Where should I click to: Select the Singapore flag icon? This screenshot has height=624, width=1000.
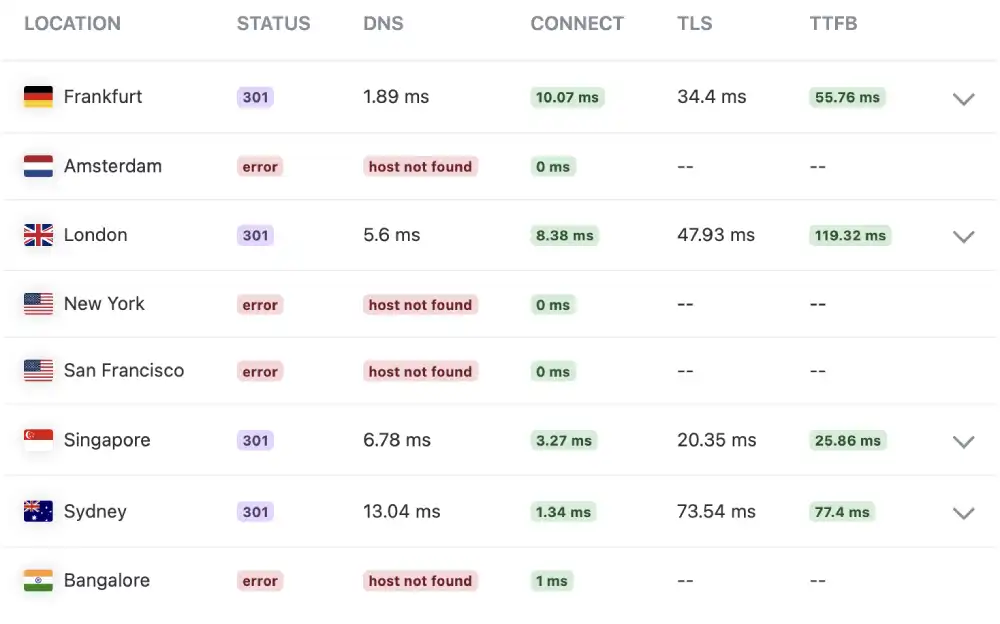[38, 440]
